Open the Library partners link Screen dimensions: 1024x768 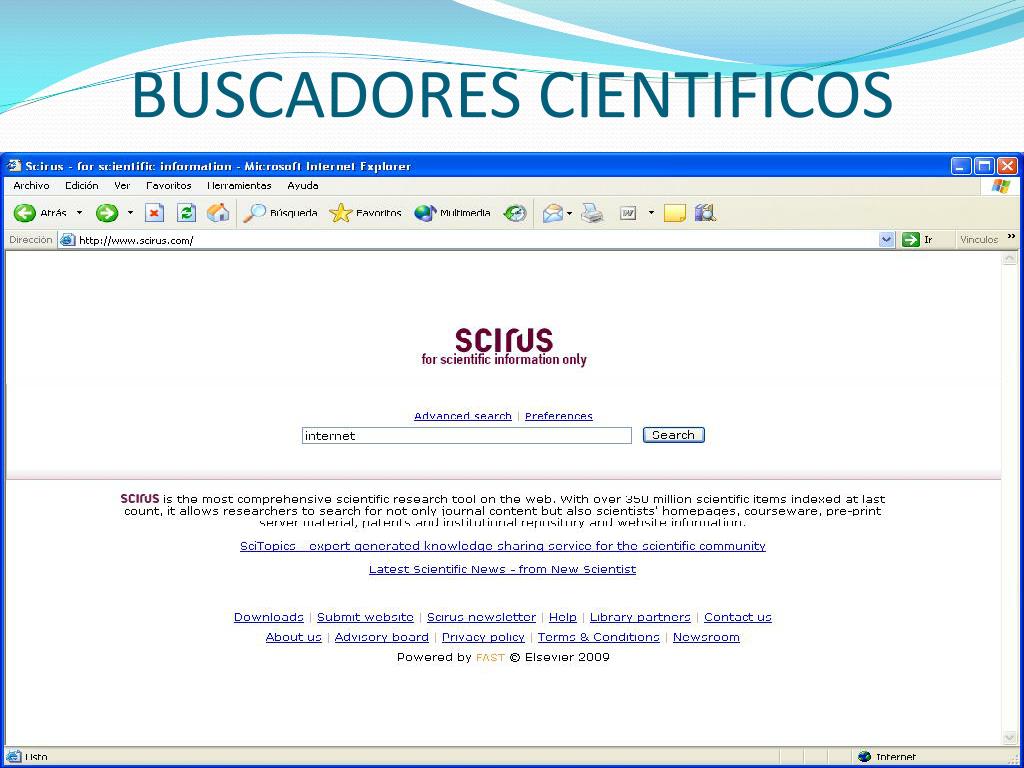pyautogui.click(x=640, y=617)
